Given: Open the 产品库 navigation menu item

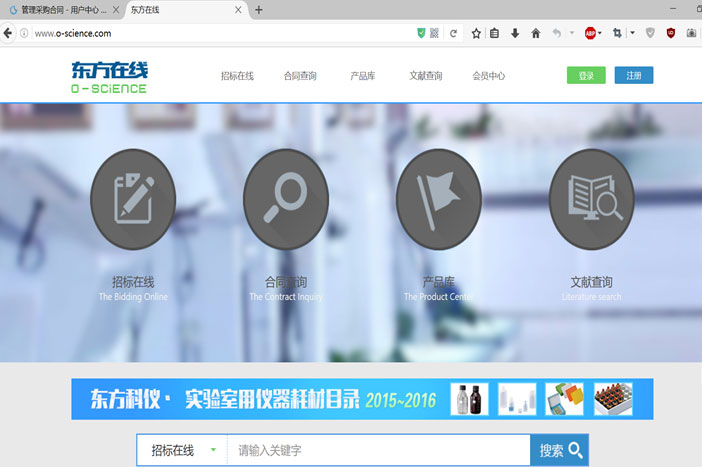Looking at the screenshot, I should click(x=363, y=76).
